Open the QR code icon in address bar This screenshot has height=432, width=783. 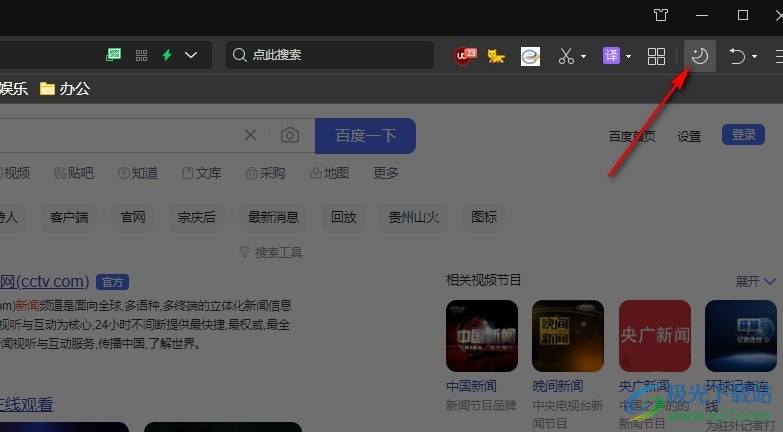click(141, 55)
